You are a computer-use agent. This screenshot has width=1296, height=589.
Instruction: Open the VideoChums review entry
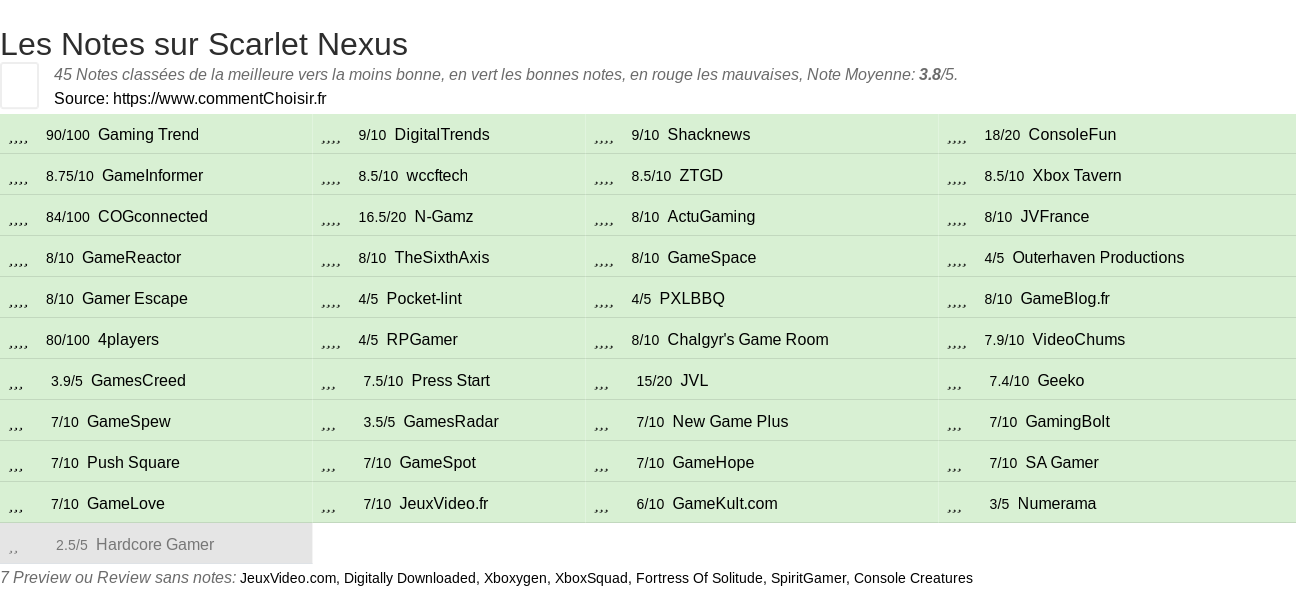[x=1079, y=340]
